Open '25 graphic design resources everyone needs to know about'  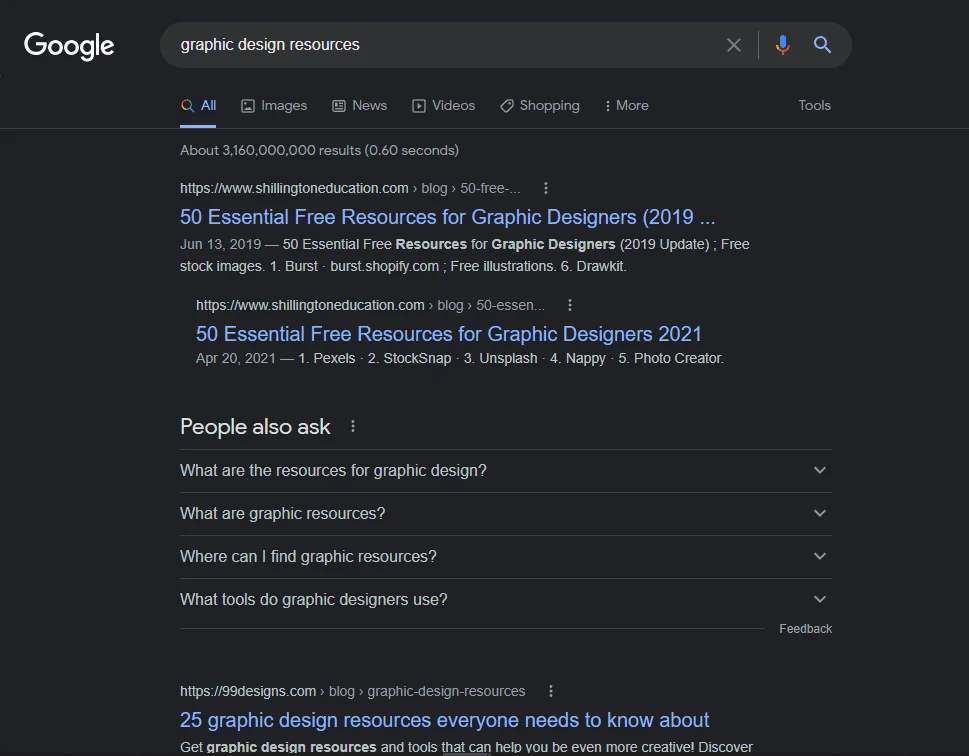pos(443,719)
